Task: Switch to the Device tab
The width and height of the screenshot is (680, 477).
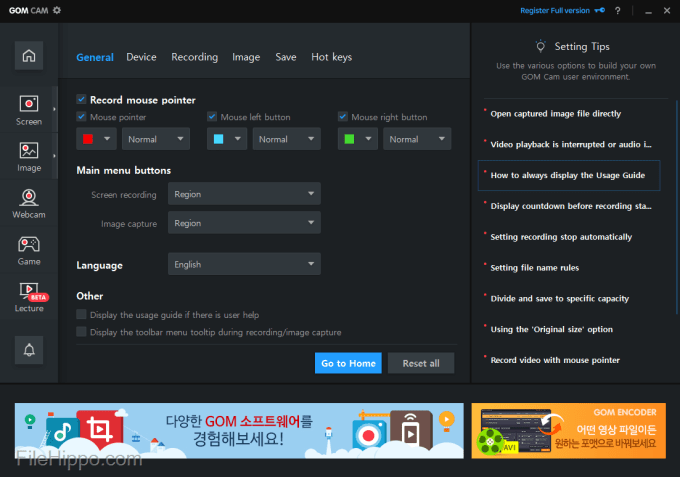Action: pyautogui.click(x=141, y=57)
